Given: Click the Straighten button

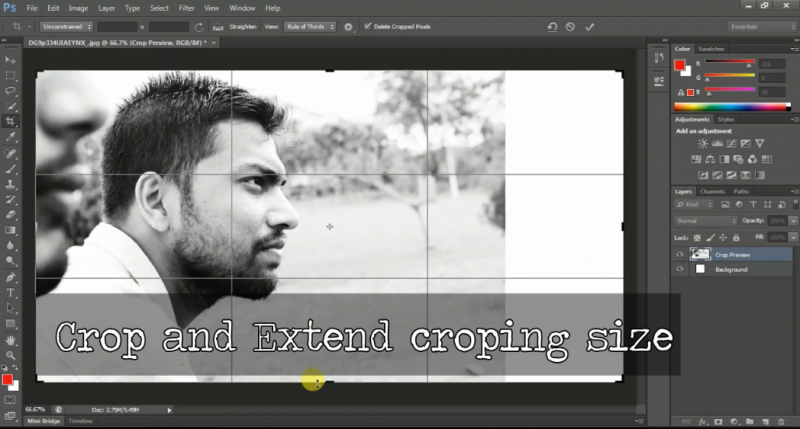Looking at the screenshot, I should 242,26.
